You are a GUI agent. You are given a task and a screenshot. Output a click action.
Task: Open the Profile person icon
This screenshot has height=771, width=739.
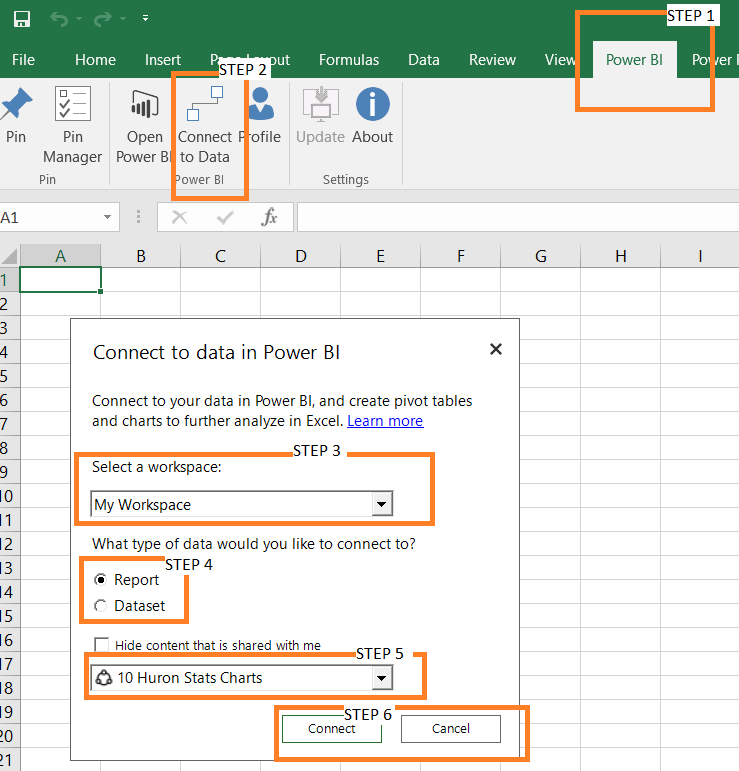tap(261, 103)
